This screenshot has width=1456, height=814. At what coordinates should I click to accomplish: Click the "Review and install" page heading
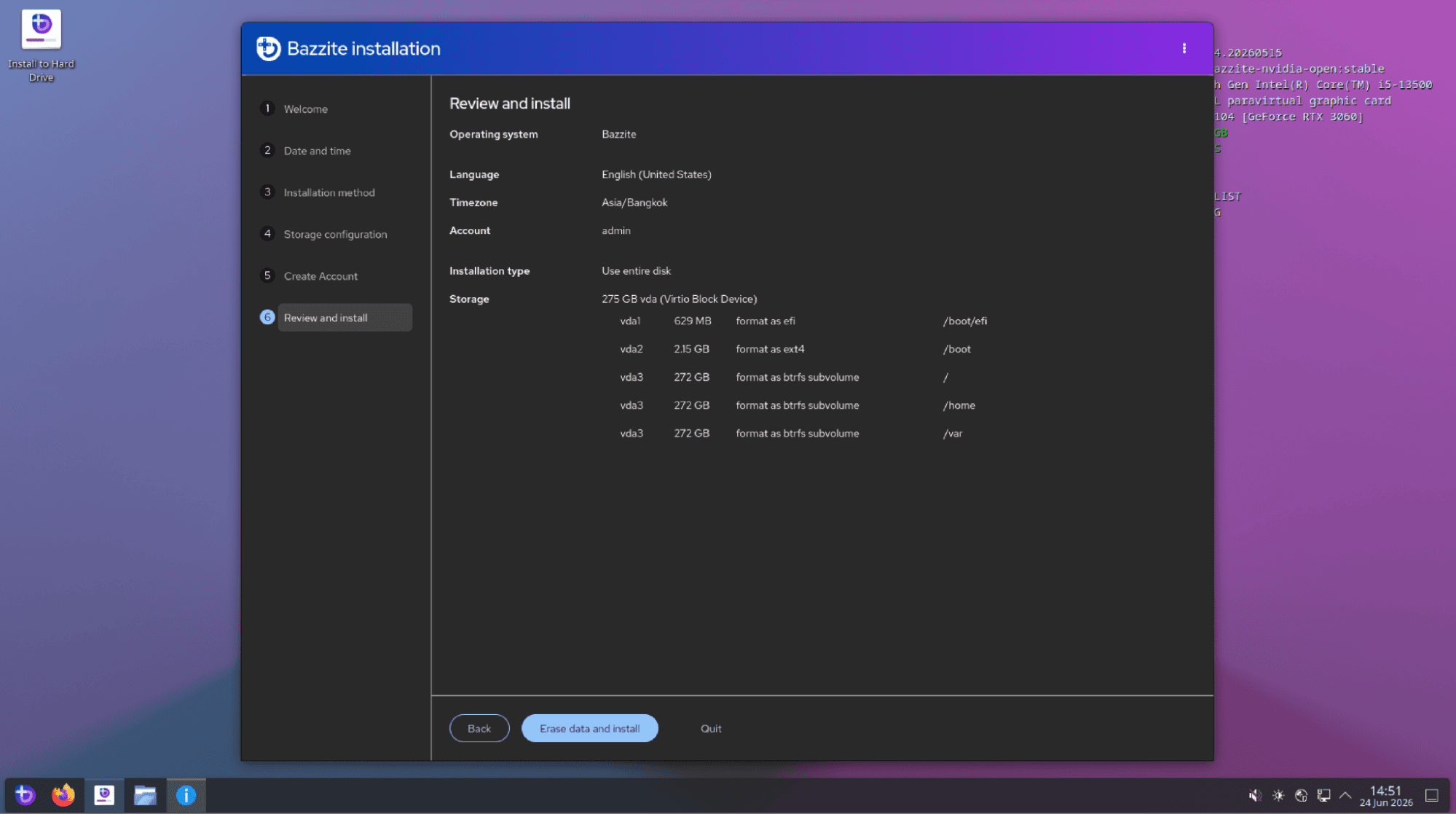pos(510,103)
